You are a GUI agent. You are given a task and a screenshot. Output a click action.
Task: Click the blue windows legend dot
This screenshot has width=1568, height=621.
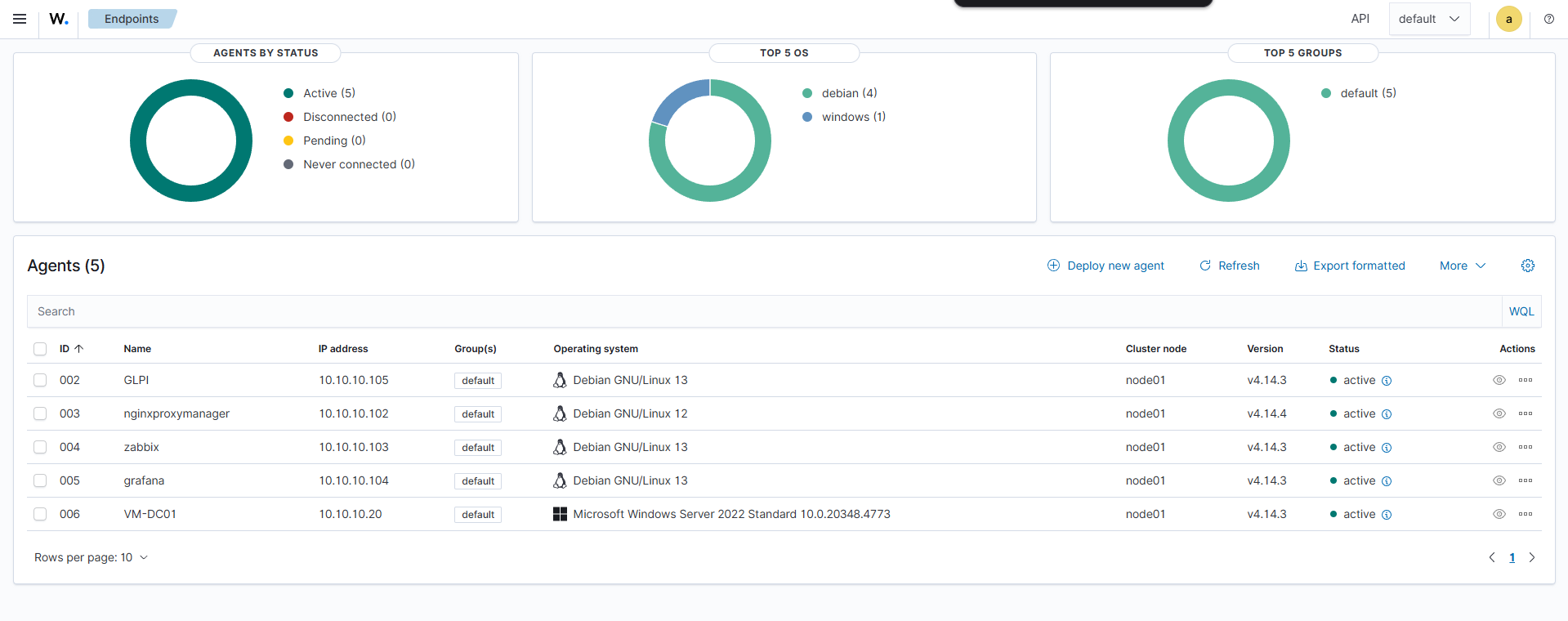(x=807, y=117)
